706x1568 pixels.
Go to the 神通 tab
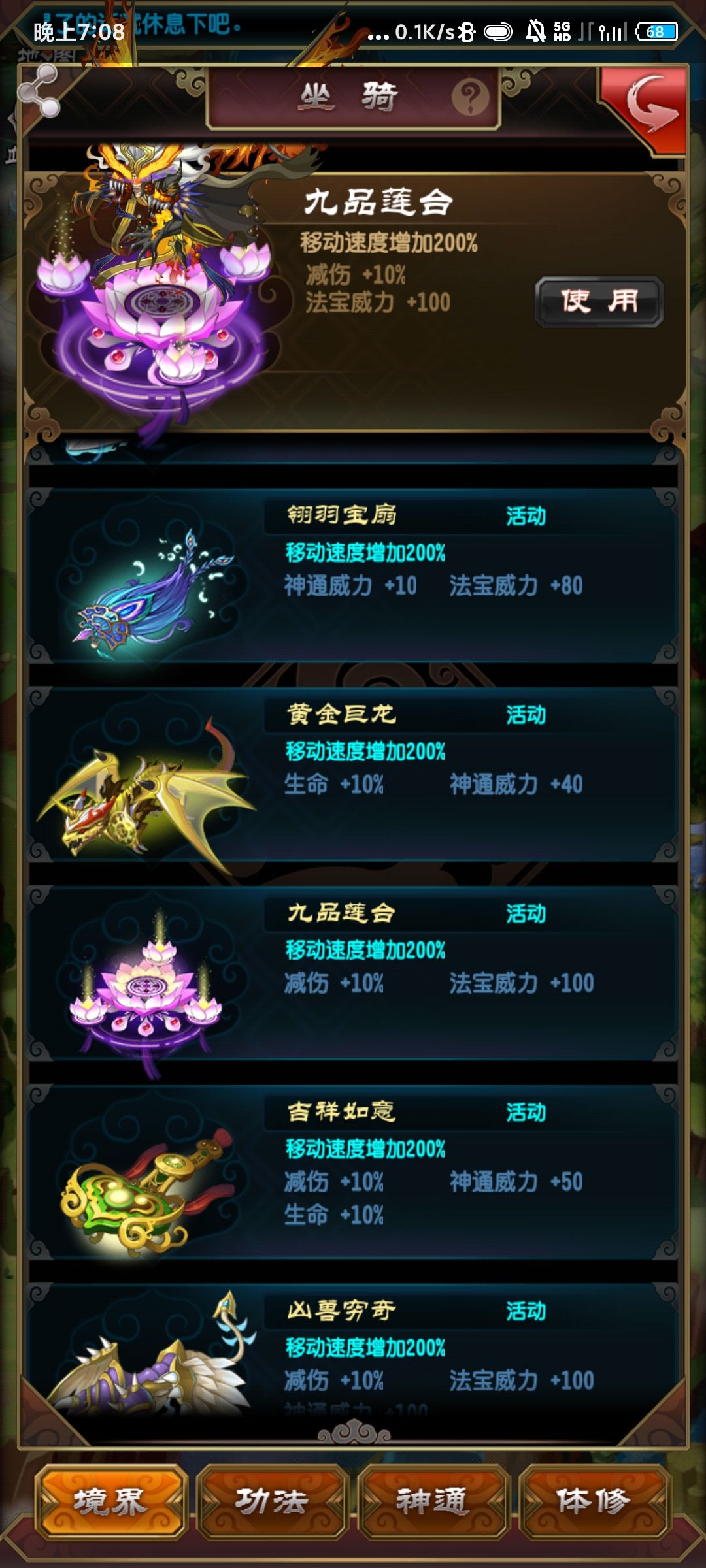click(x=433, y=1501)
